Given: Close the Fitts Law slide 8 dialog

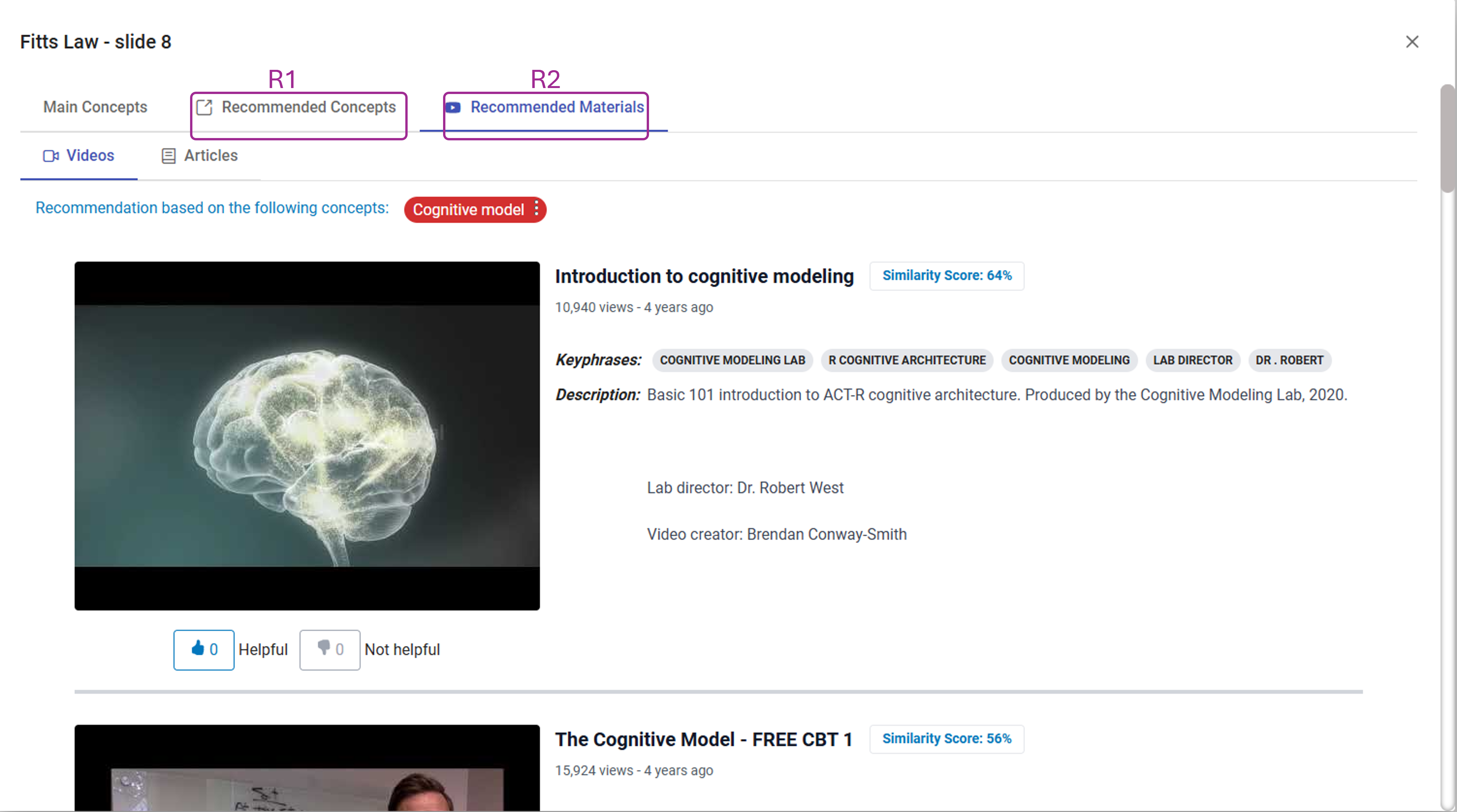Looking at the screenshot, I should pyautogui.click(x=1412, y=42).
